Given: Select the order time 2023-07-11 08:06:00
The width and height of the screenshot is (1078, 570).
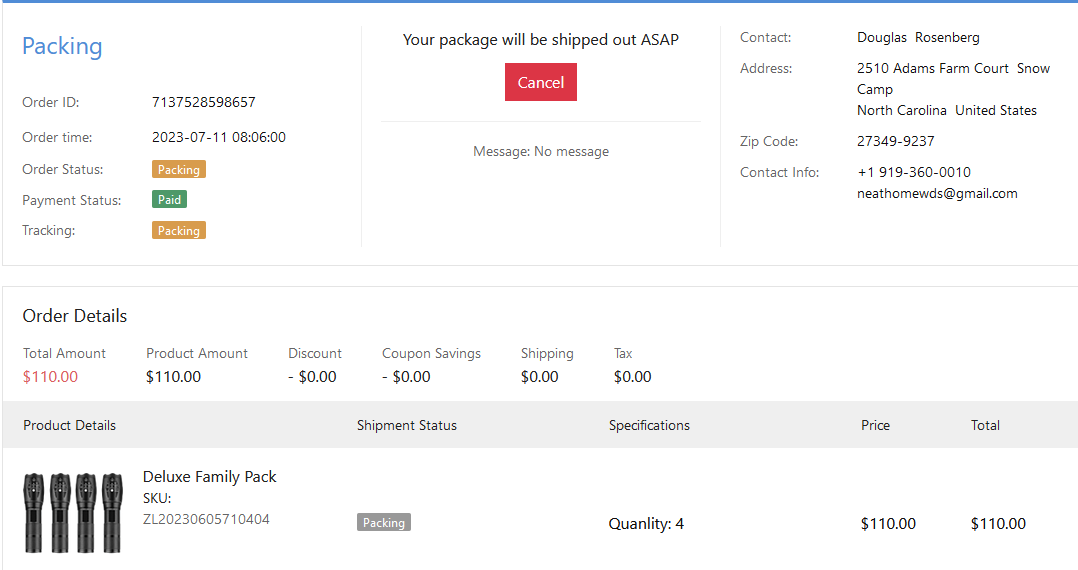Looking at the screenshot, I should [x=218, y=137].
